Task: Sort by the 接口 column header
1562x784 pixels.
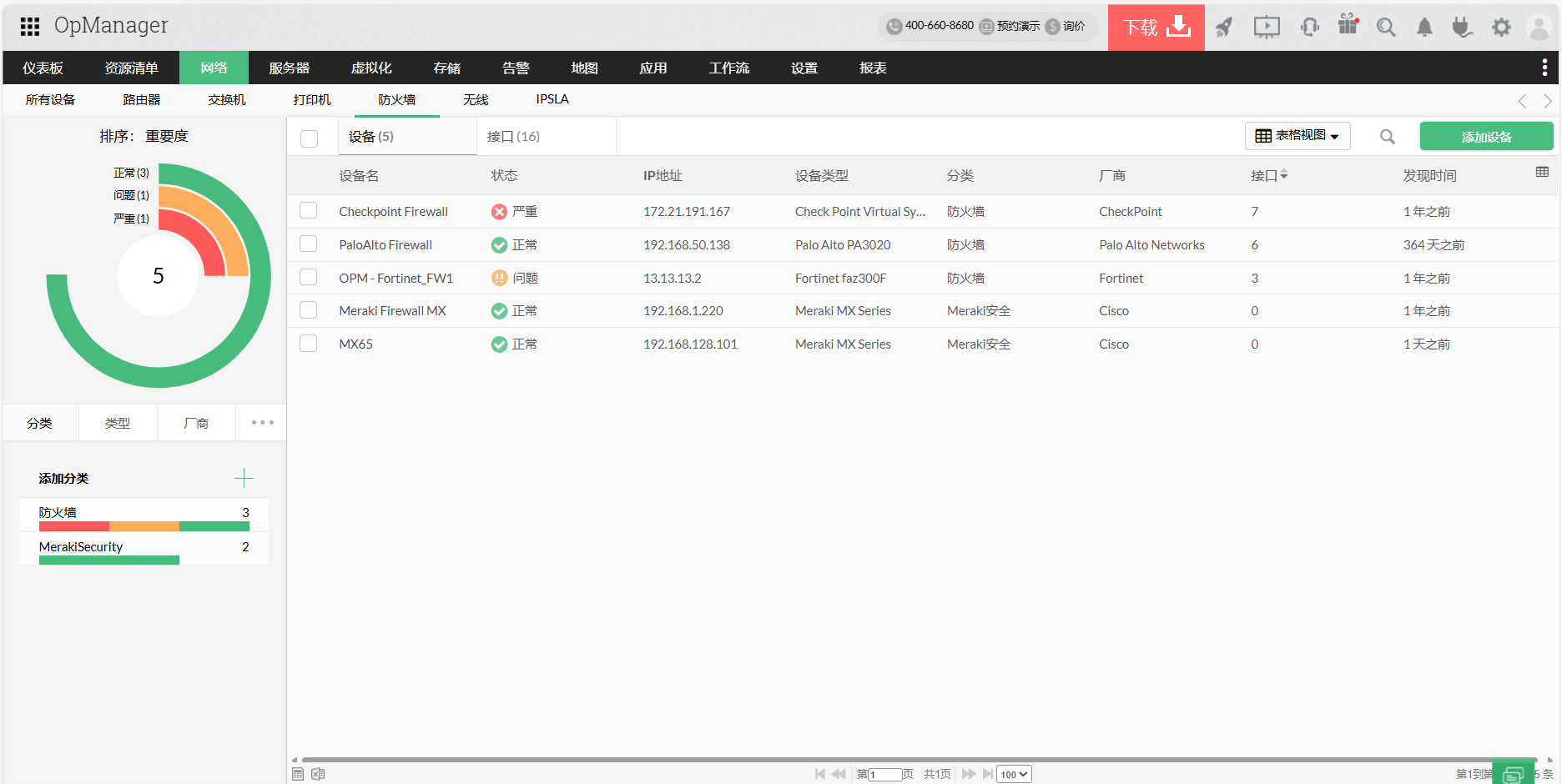Action: pyautogui.click(x=1268, y=175)
